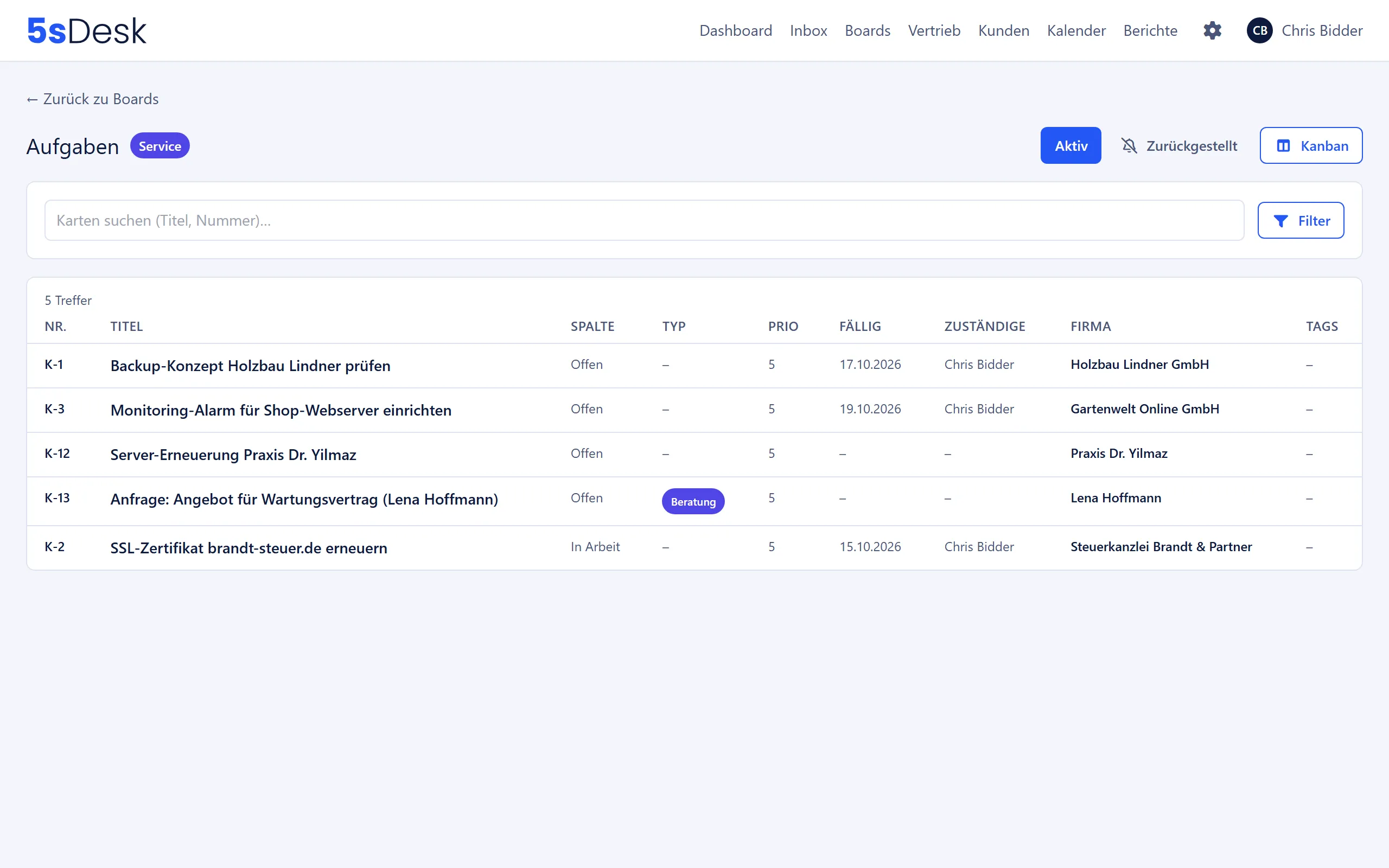Click the PRIO column header

click(783, 326)
